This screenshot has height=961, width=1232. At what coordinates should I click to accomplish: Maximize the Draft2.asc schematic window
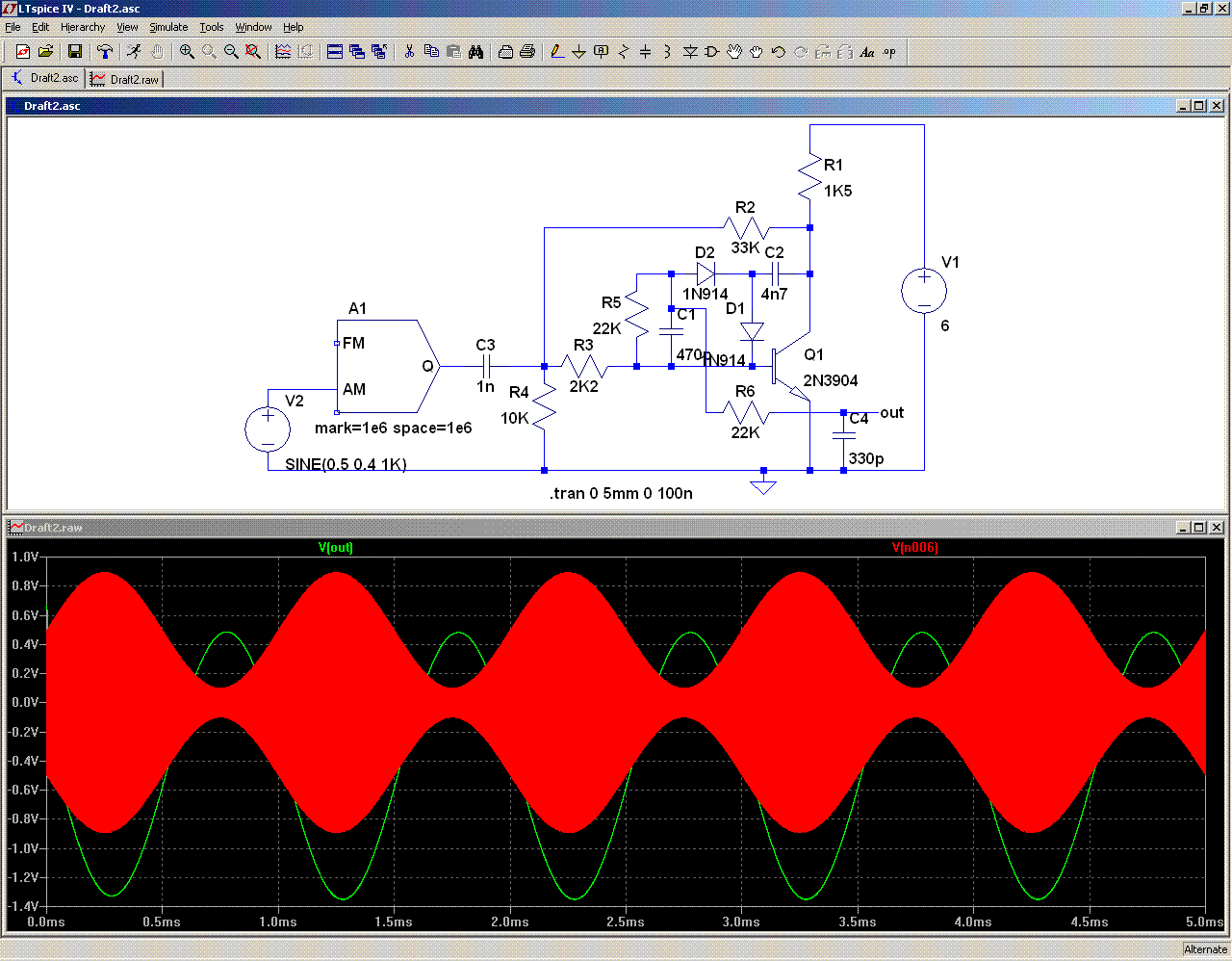pos(1198,106)
